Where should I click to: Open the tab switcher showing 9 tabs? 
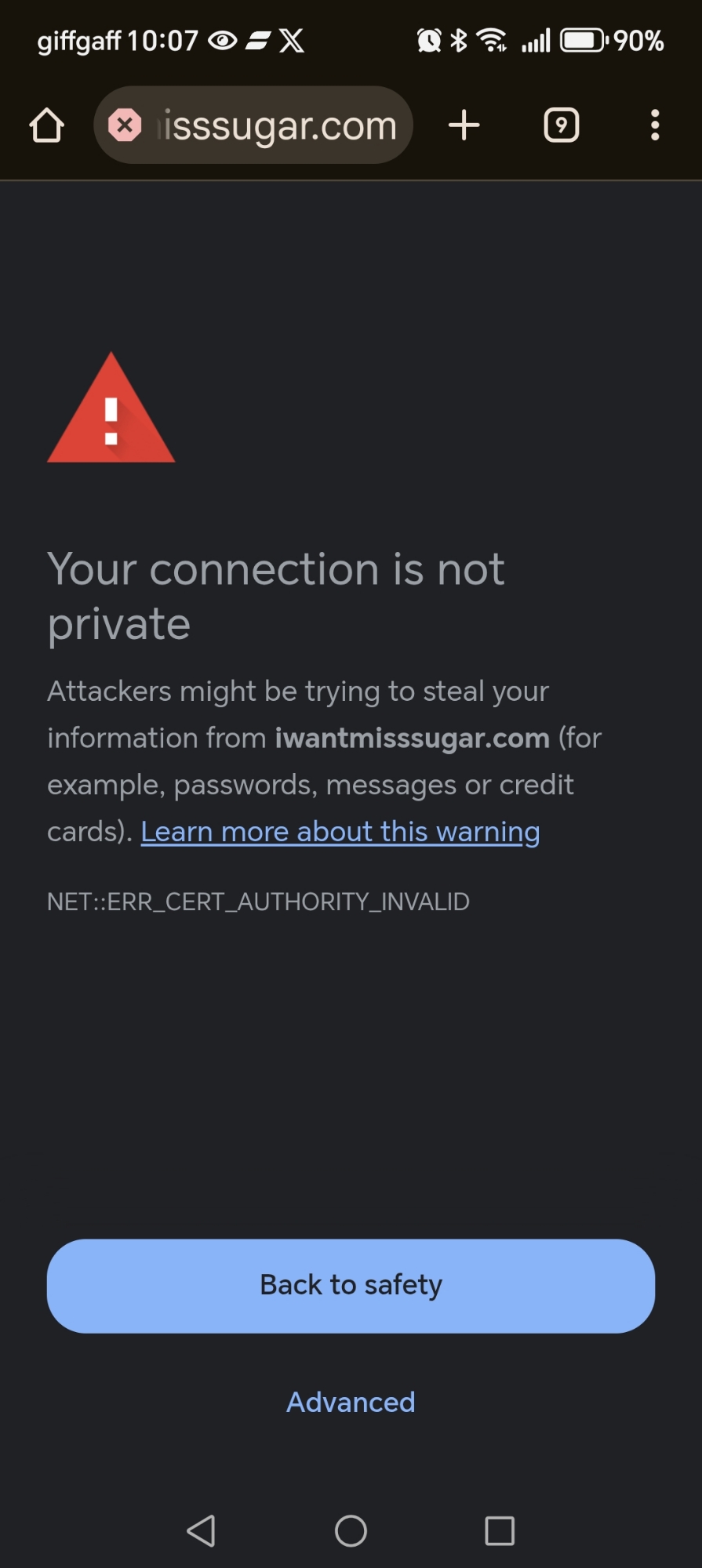click(561, 125)
